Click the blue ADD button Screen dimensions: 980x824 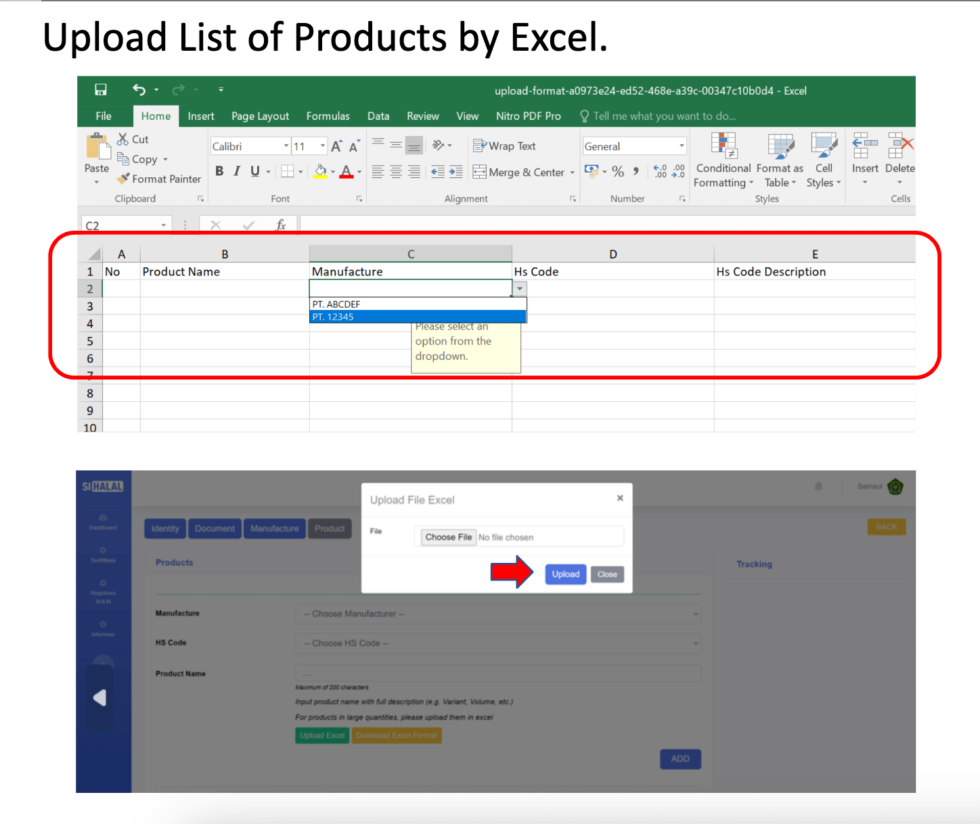680,759
